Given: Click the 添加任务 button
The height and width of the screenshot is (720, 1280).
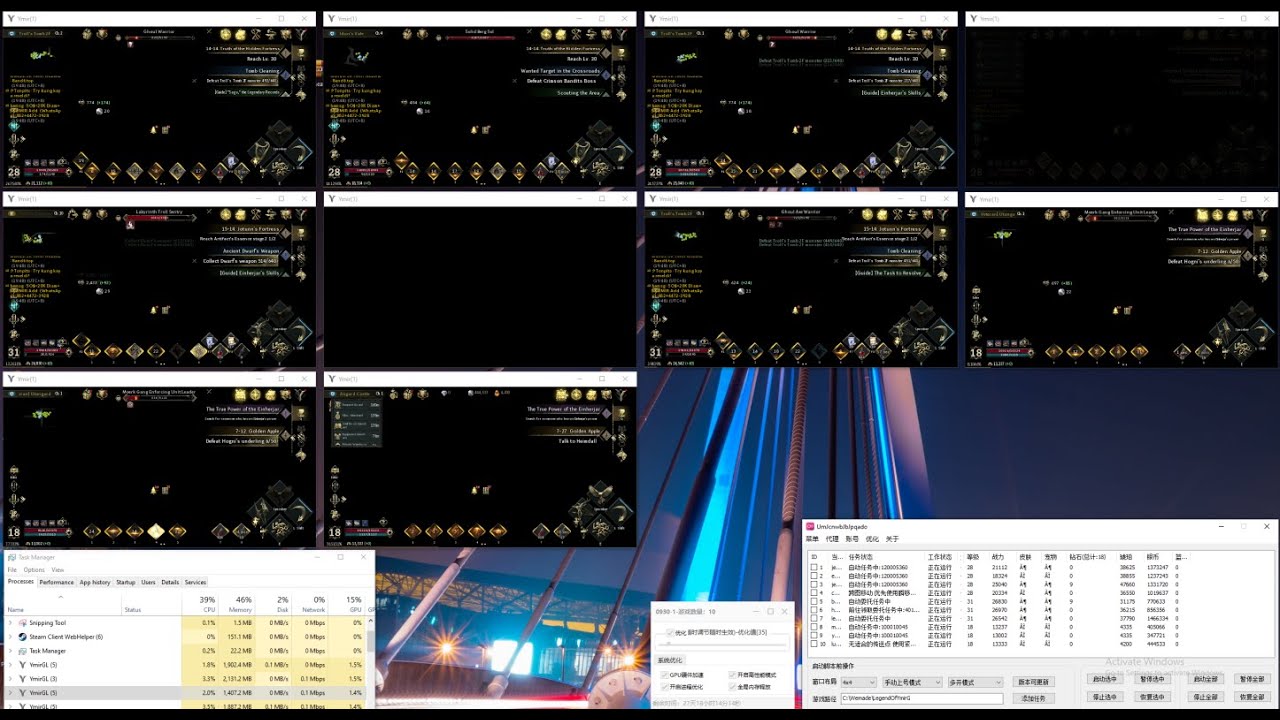Looking at the screenshot, I should coord(1034,698).
